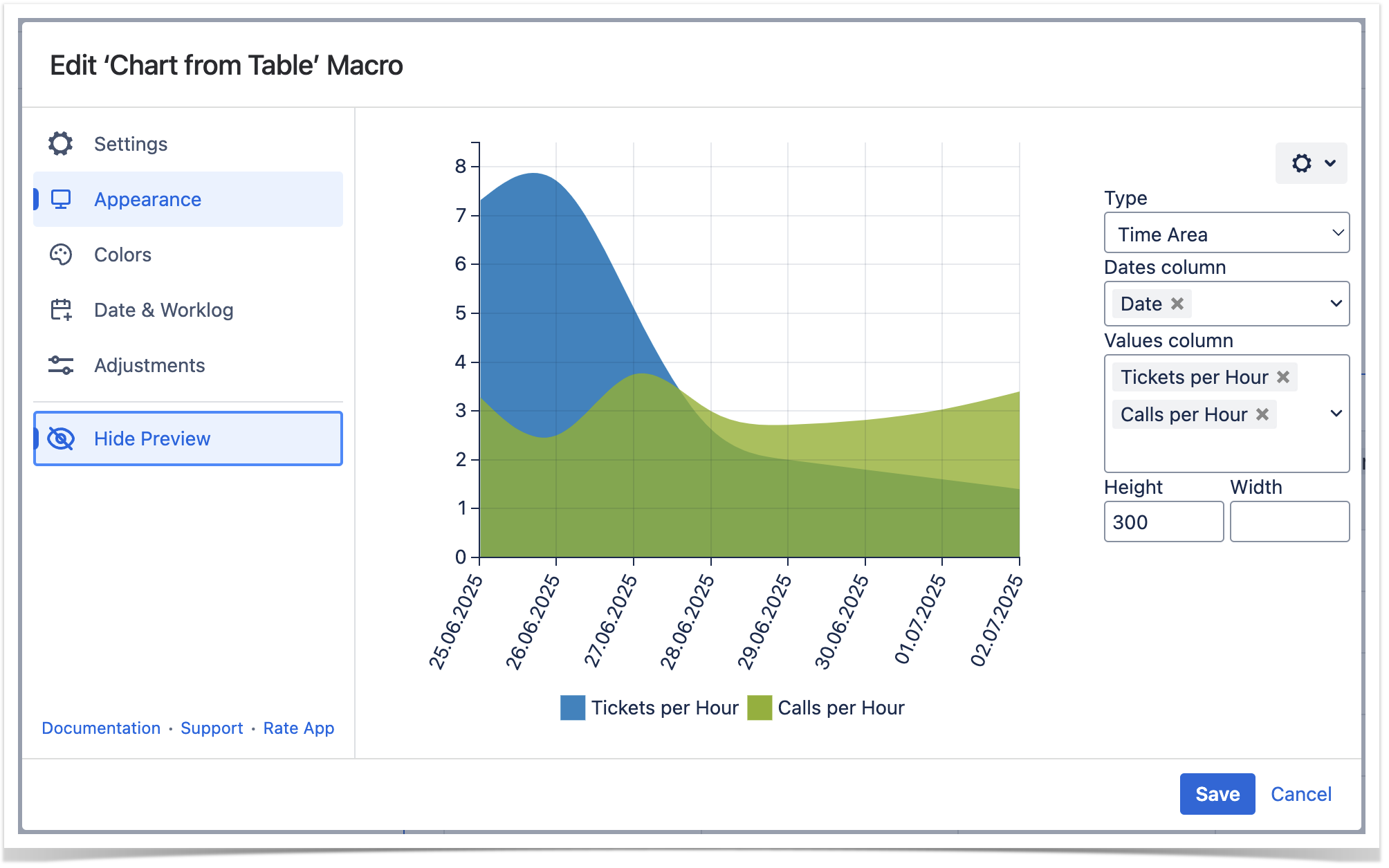Click the Width input field
This screenshot has height=868, width=1389.
[1289, 521]
